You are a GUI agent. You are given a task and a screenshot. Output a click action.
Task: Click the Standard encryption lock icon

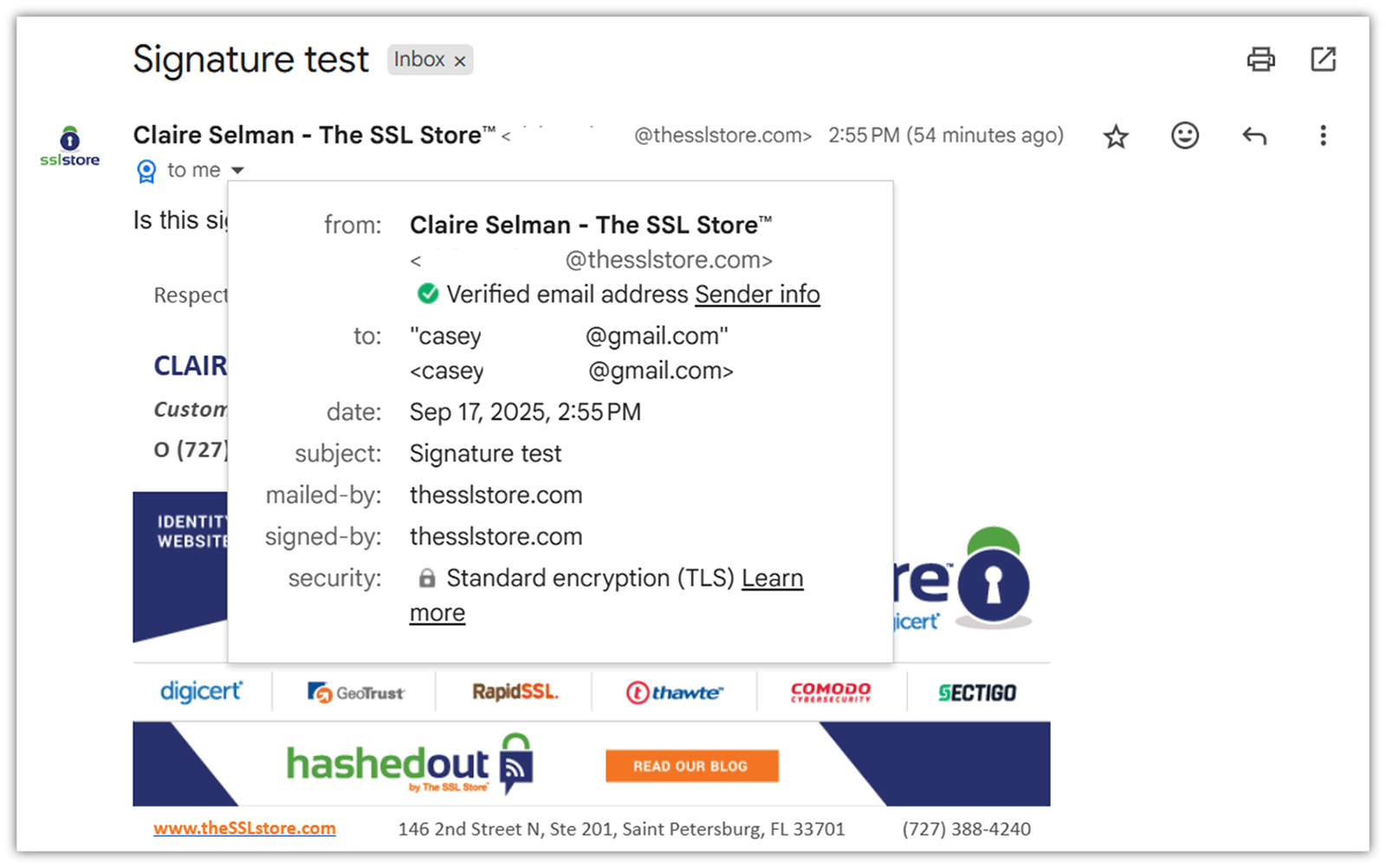point(428,578)
